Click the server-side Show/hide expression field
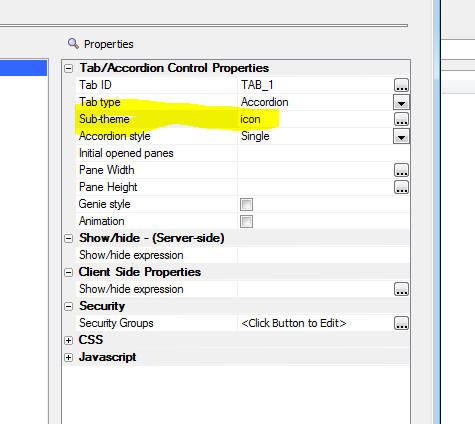 point(323,255)
